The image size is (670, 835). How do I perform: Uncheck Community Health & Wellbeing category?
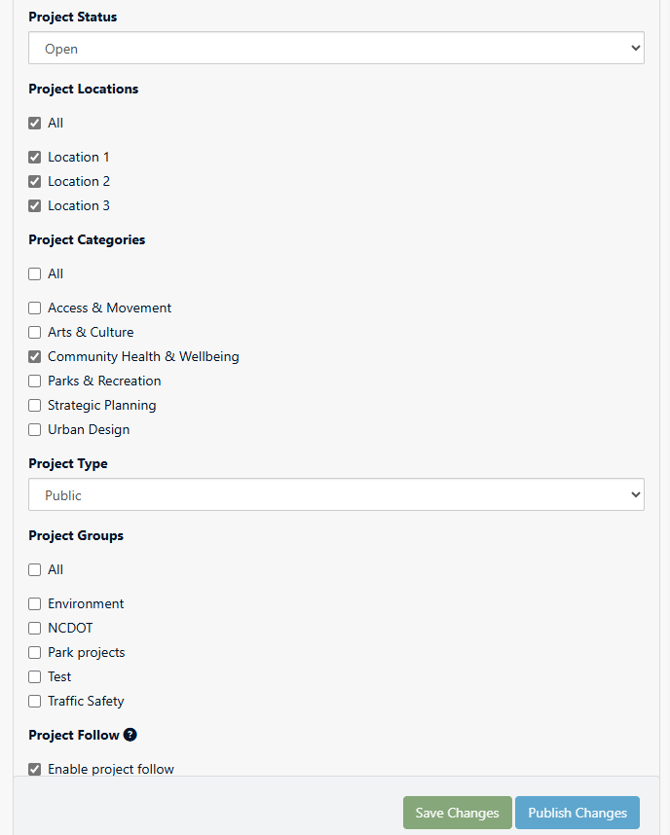(x=35, y=357)
